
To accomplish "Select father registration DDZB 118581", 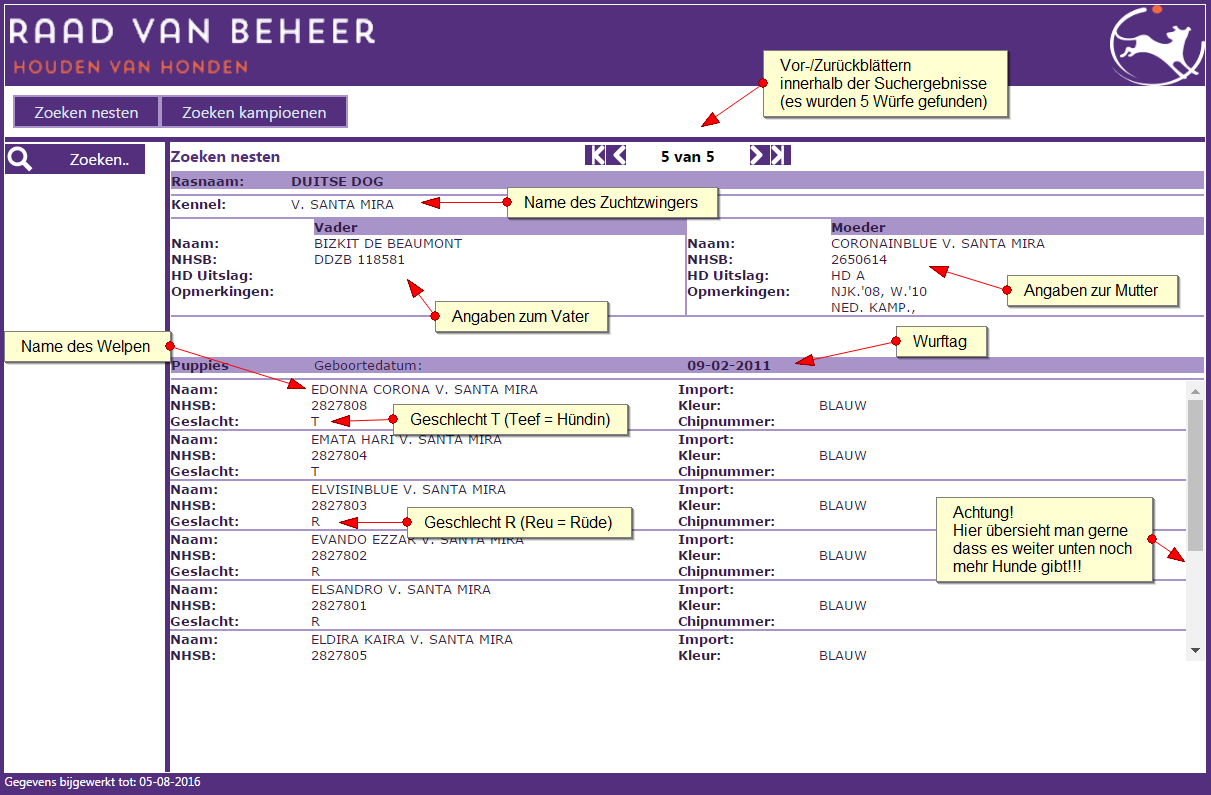I will [359, 259].
